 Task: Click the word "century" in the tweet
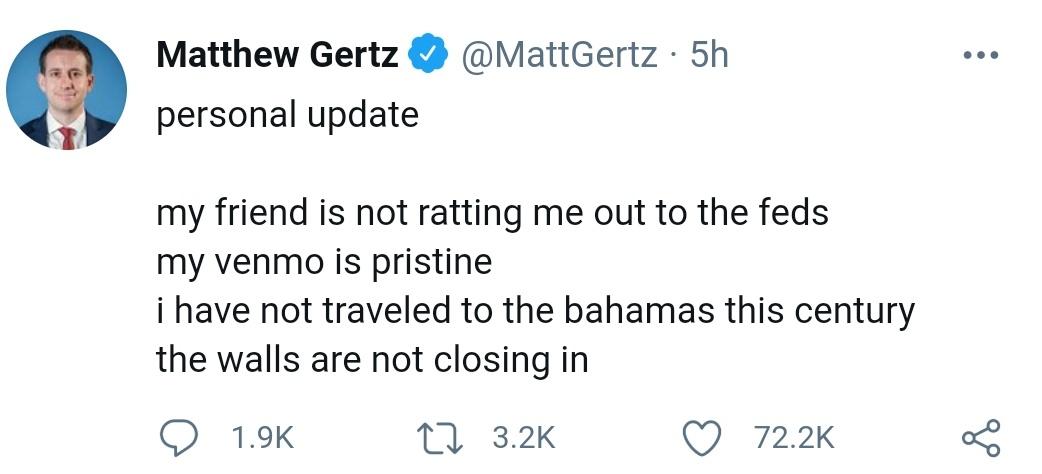(x=854, y=311)
